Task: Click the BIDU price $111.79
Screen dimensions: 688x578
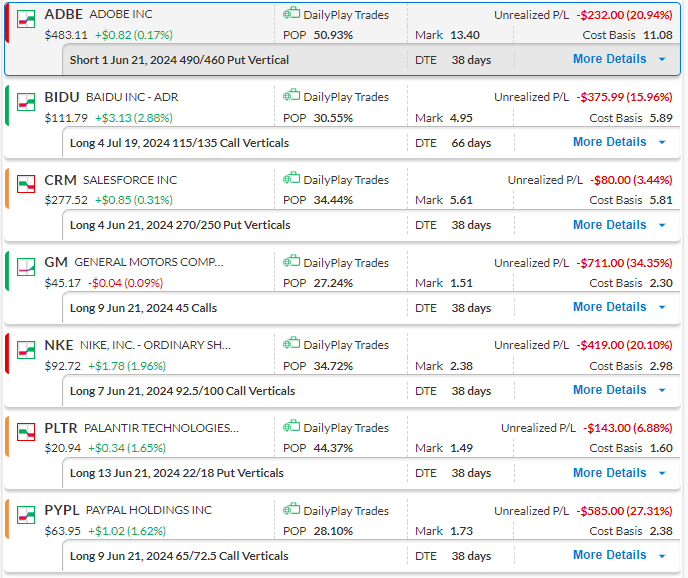Action: point(66,118)
